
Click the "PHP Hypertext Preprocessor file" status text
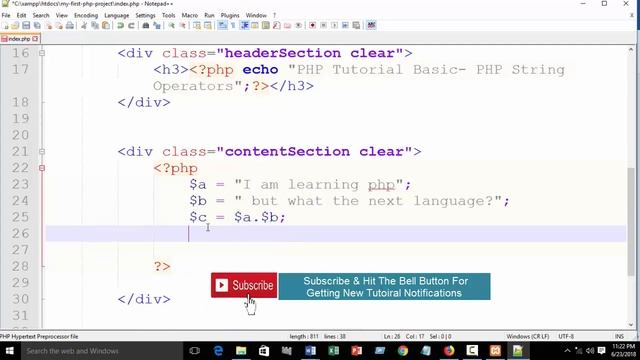click(39, 336)
